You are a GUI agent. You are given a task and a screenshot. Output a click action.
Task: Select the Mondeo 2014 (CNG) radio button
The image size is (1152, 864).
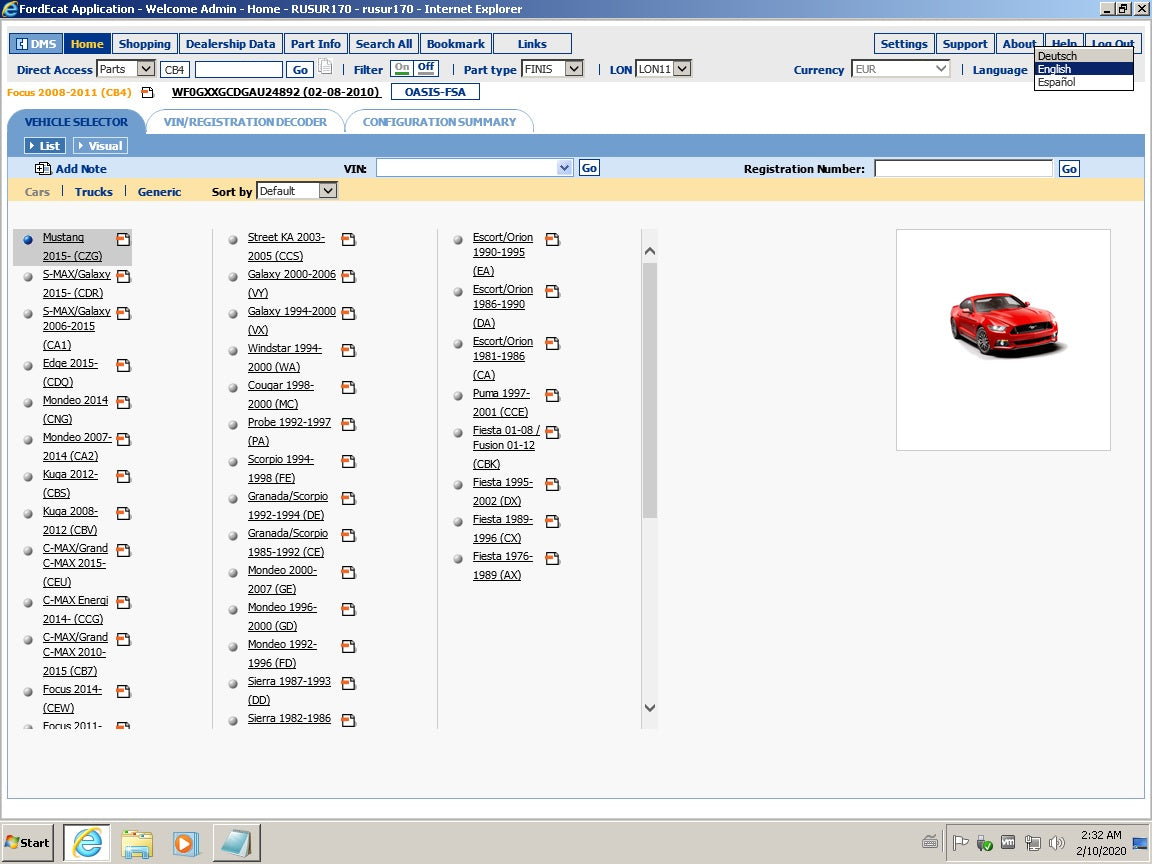(28, 401)
